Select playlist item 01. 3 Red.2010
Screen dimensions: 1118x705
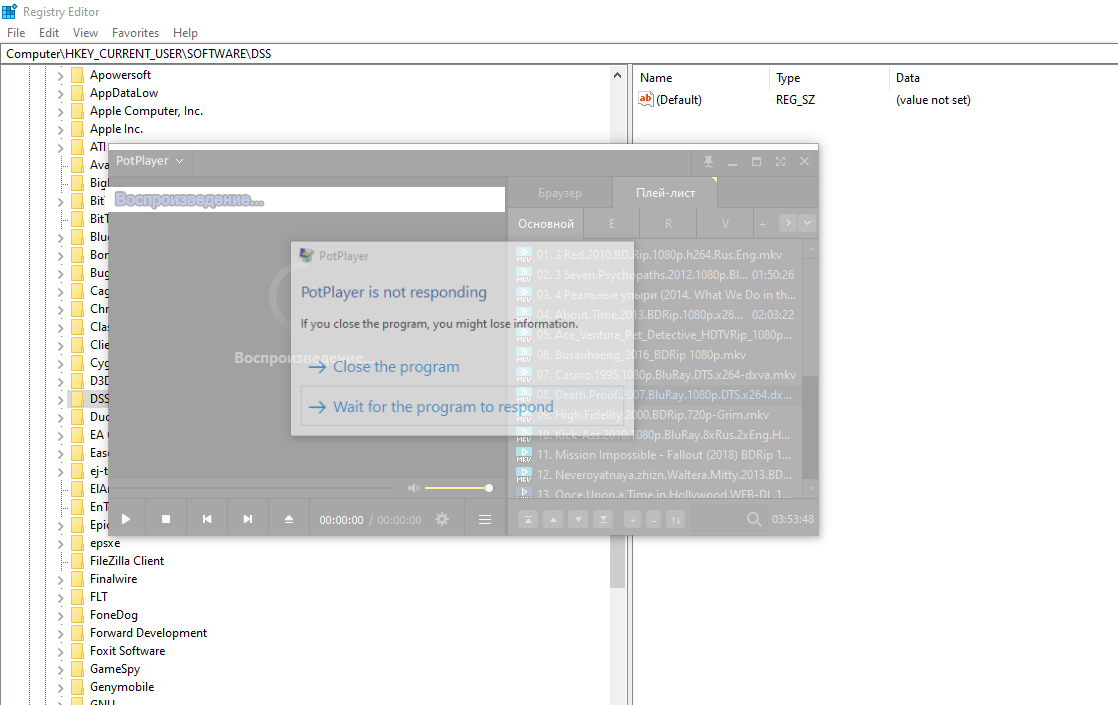point(656,254)
